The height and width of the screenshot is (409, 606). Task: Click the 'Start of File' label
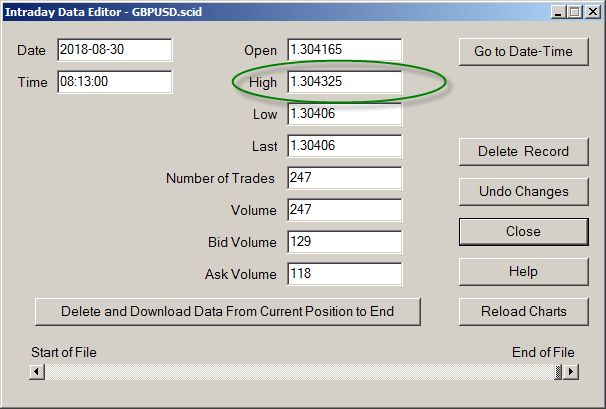pos(64,353)
